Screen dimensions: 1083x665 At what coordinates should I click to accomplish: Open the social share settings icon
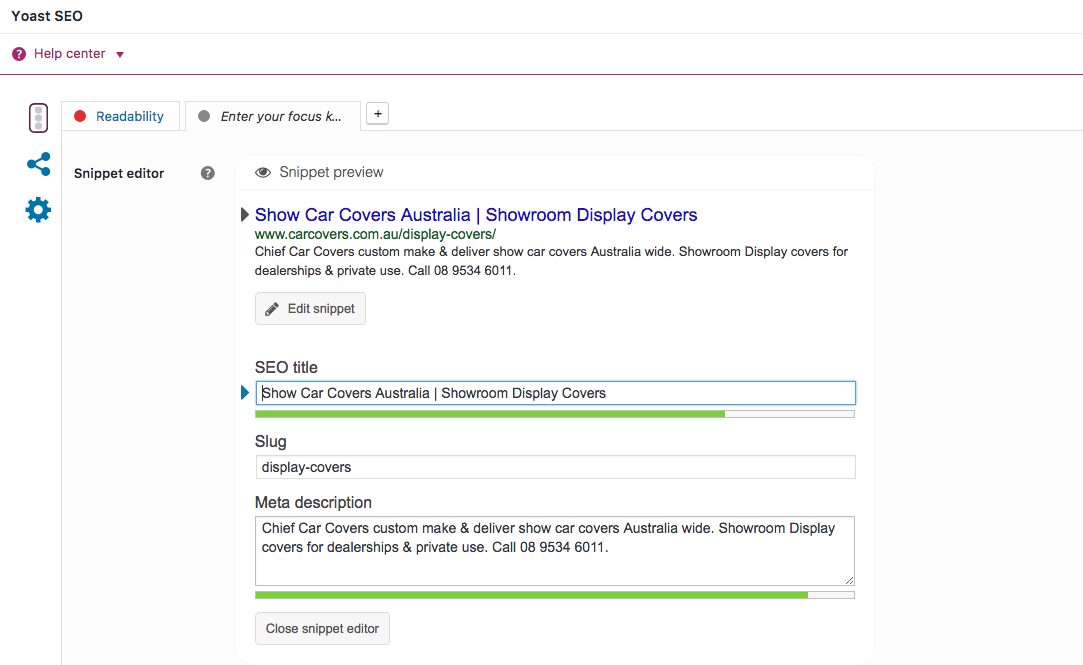pyautogui.click(x=39, y=164)
